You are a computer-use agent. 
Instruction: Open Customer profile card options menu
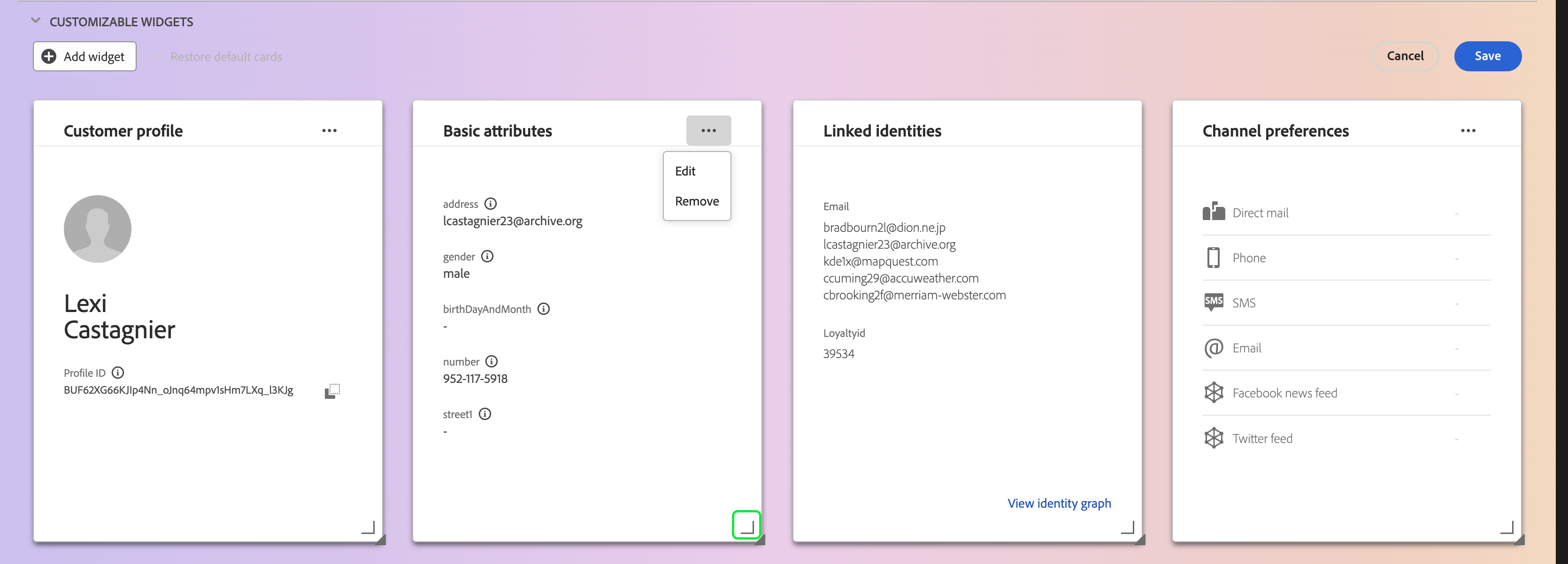(x=329, y=131)
